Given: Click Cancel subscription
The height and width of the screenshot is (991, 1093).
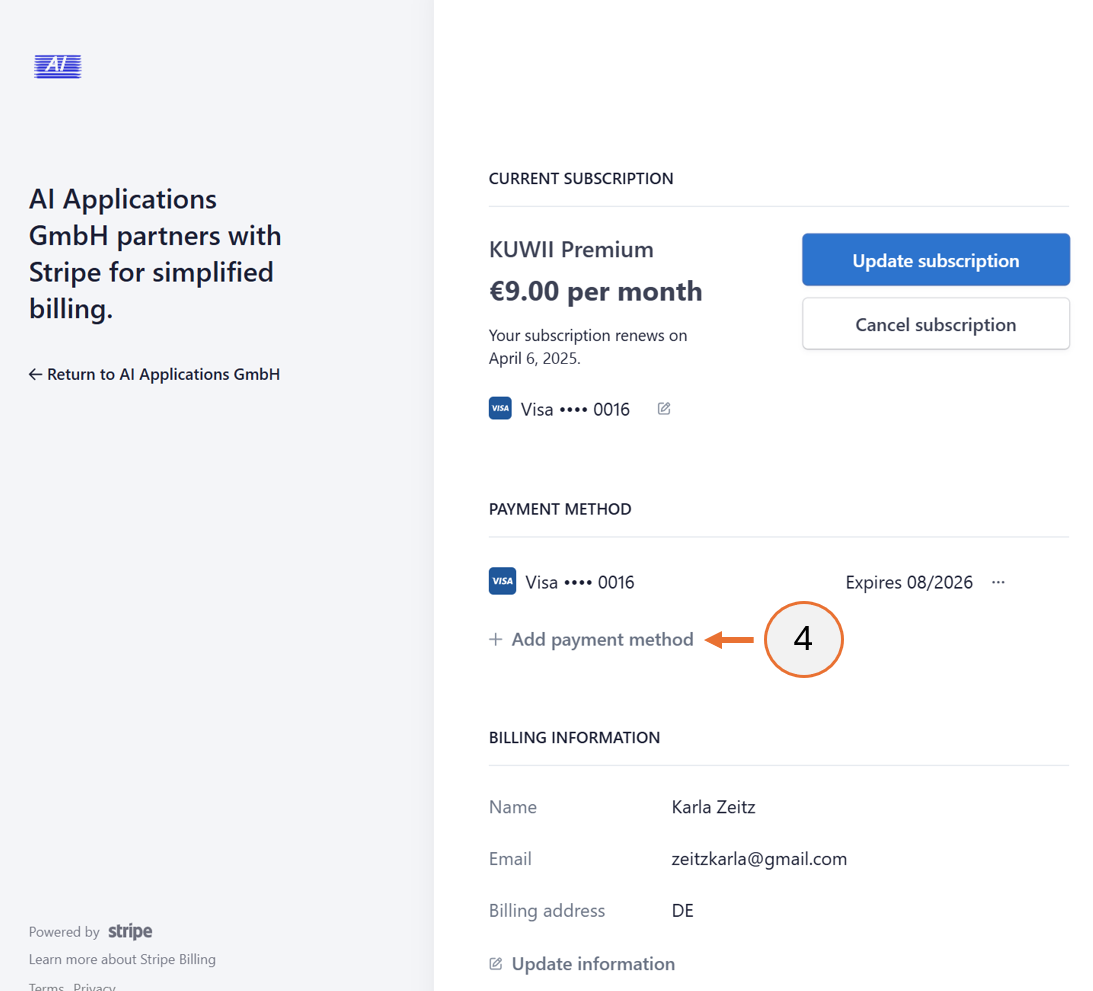Looking at the screenshot, I should coord(934,324).
